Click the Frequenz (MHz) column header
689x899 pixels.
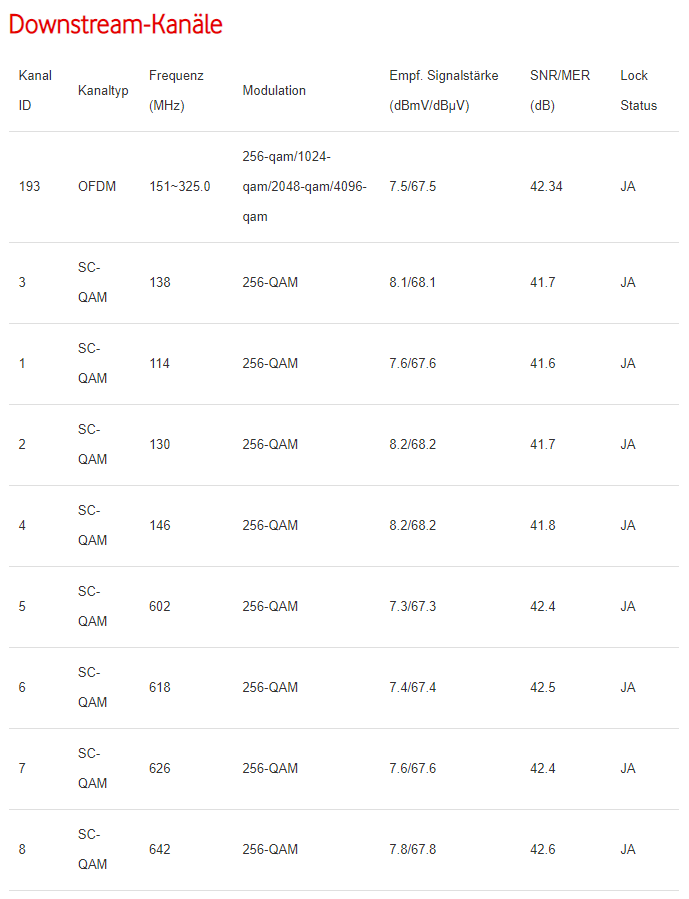coord(176,90)
